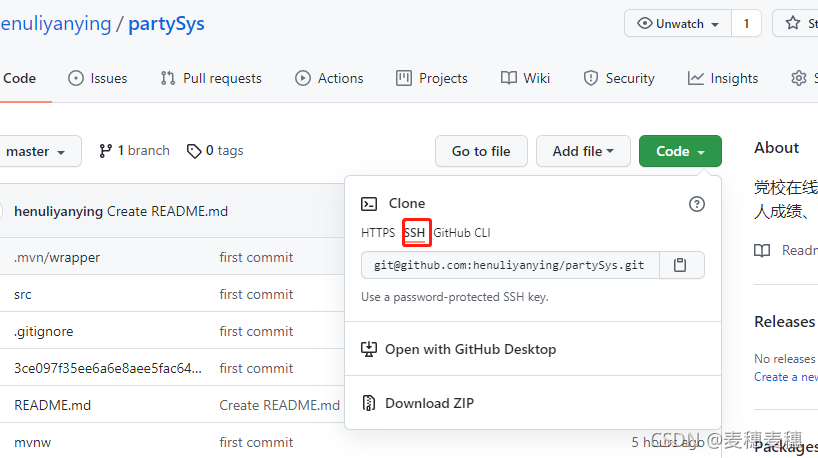Click the terminal icon next to Clone

click(369, 203)
